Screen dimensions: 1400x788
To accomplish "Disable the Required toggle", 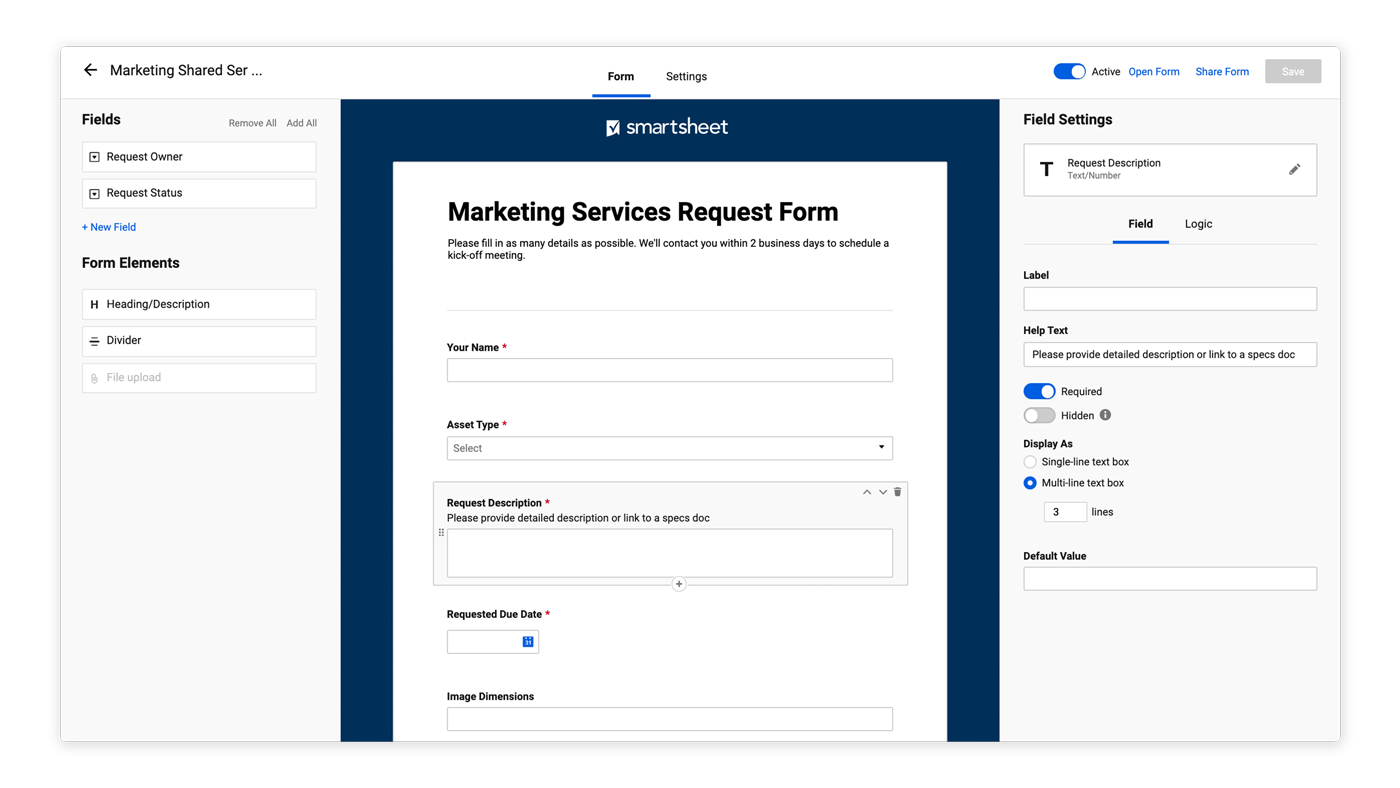I will (x=1039, y=391).
